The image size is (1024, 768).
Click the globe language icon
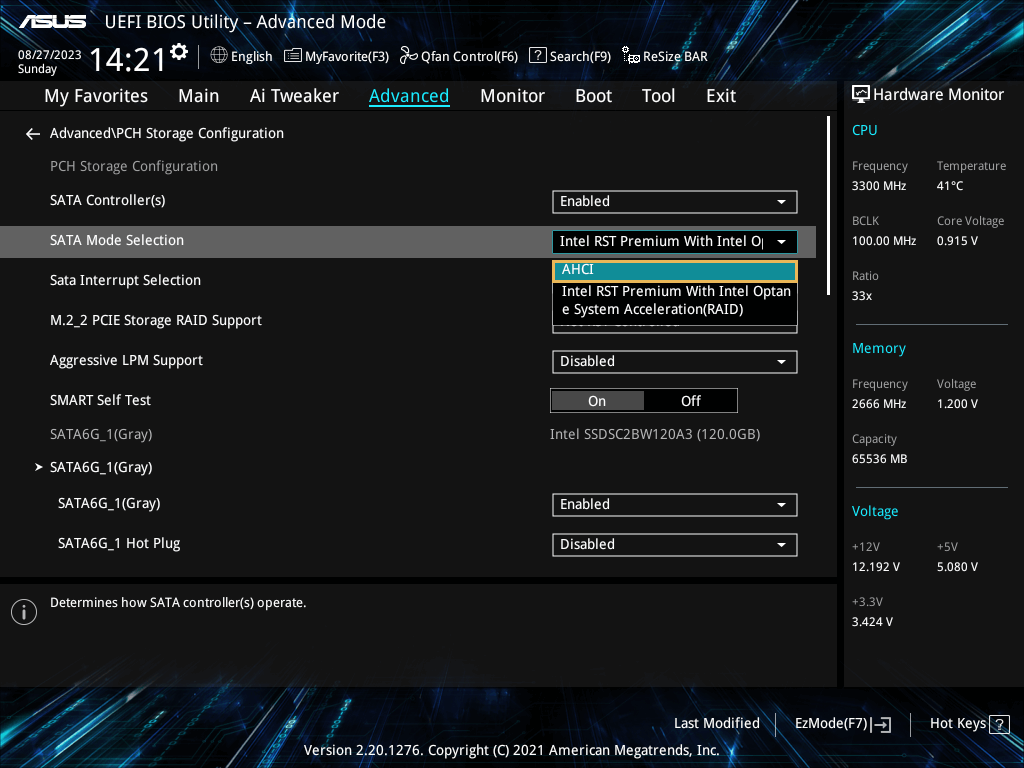219,56
